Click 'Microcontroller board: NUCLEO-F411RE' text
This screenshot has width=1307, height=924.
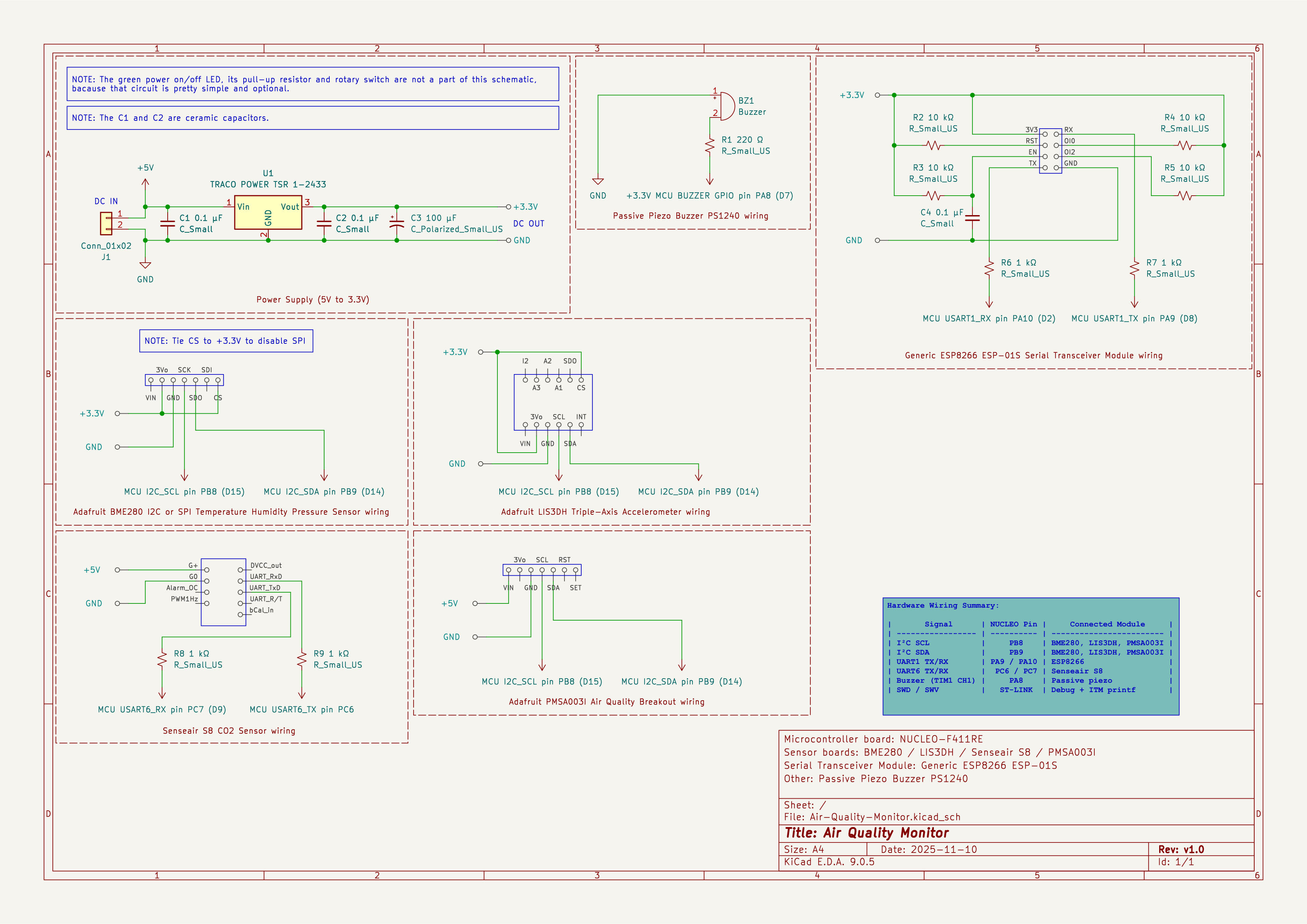pos(883,739)
